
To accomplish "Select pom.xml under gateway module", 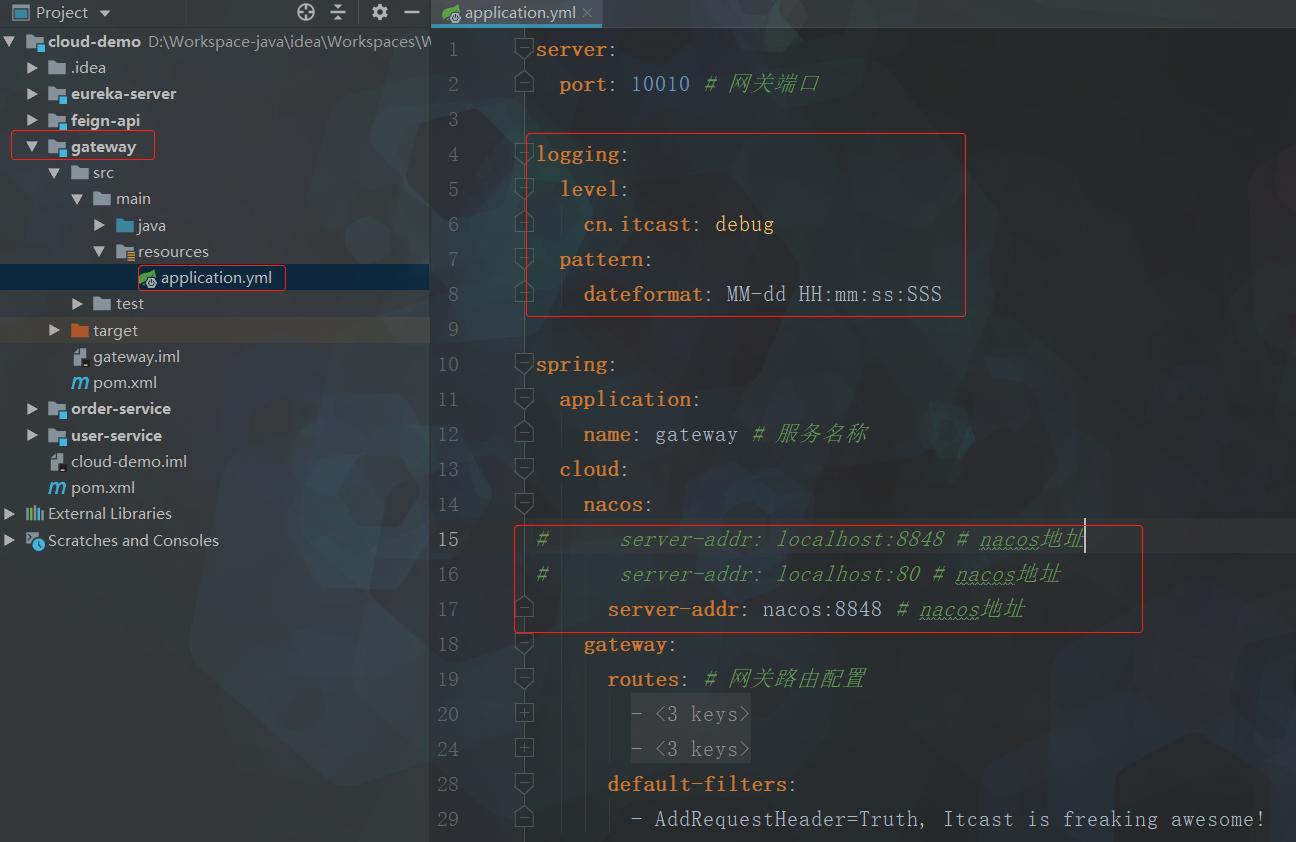I will [x=125, y=383].
